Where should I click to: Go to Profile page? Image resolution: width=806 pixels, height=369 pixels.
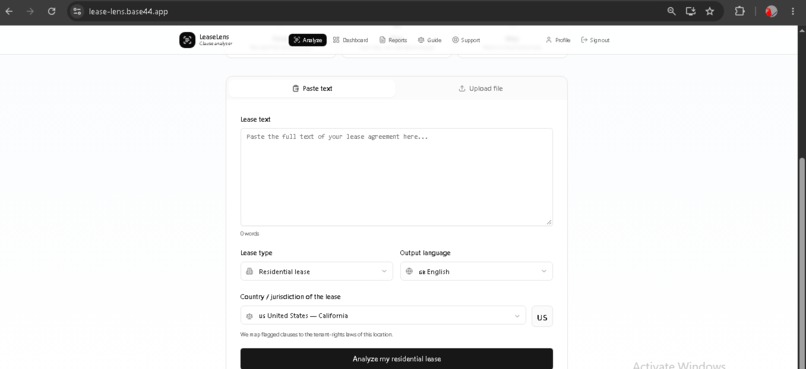coord(558,40)
